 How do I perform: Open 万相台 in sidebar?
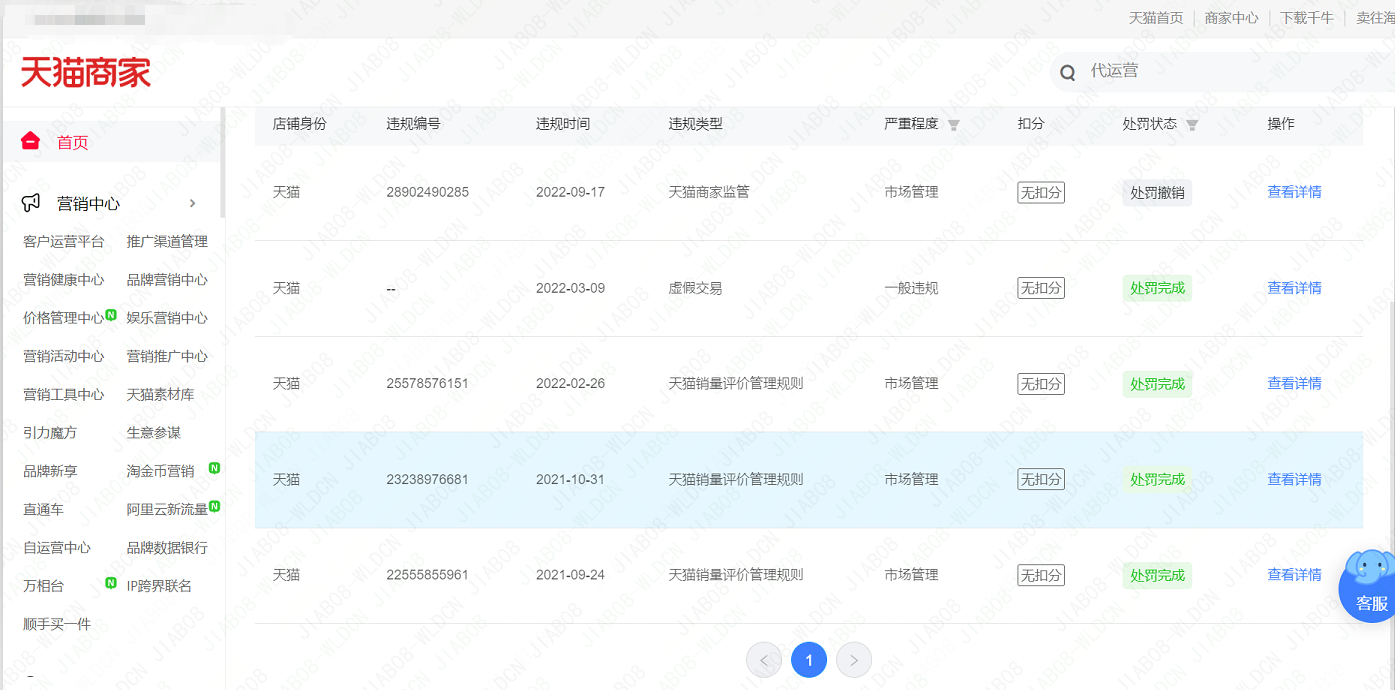pyautogui.click(x=43, y=586)
